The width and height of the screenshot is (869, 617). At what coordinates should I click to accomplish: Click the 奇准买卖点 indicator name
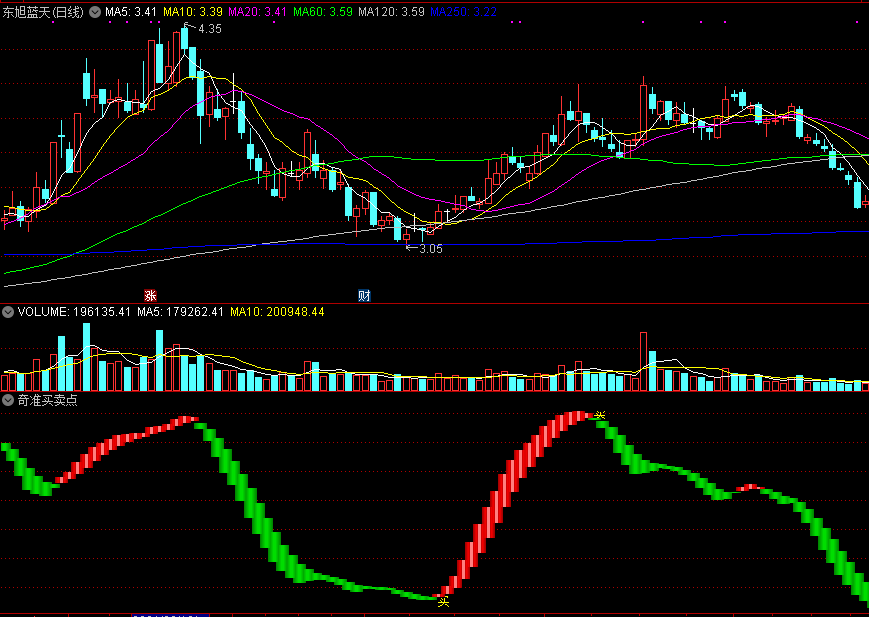click(x=48, y=400)
